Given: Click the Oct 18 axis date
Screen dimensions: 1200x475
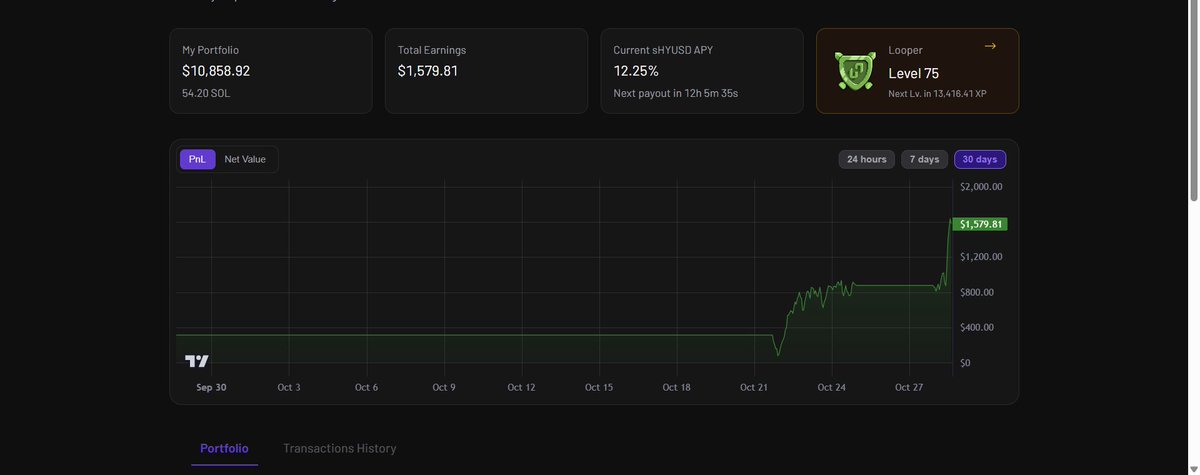Looking at the screenshot, I should click(677, 387).
